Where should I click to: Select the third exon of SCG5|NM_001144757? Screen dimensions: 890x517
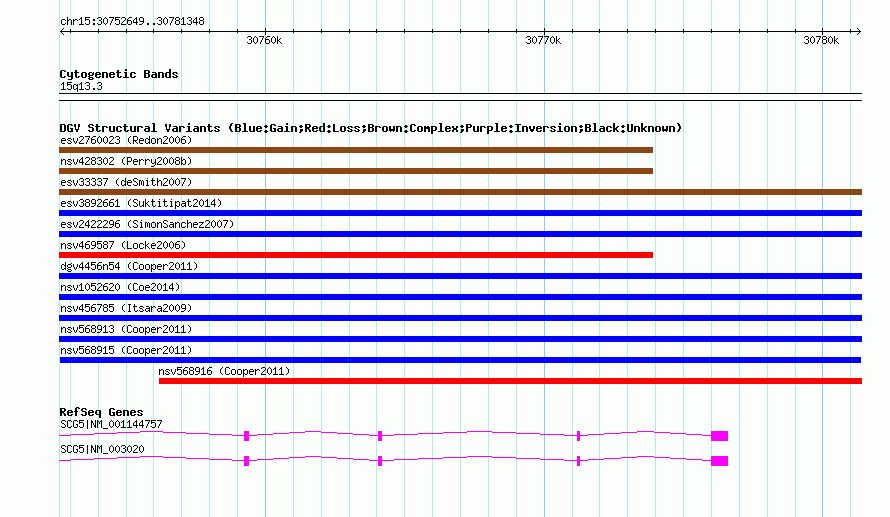click(578, 436)
